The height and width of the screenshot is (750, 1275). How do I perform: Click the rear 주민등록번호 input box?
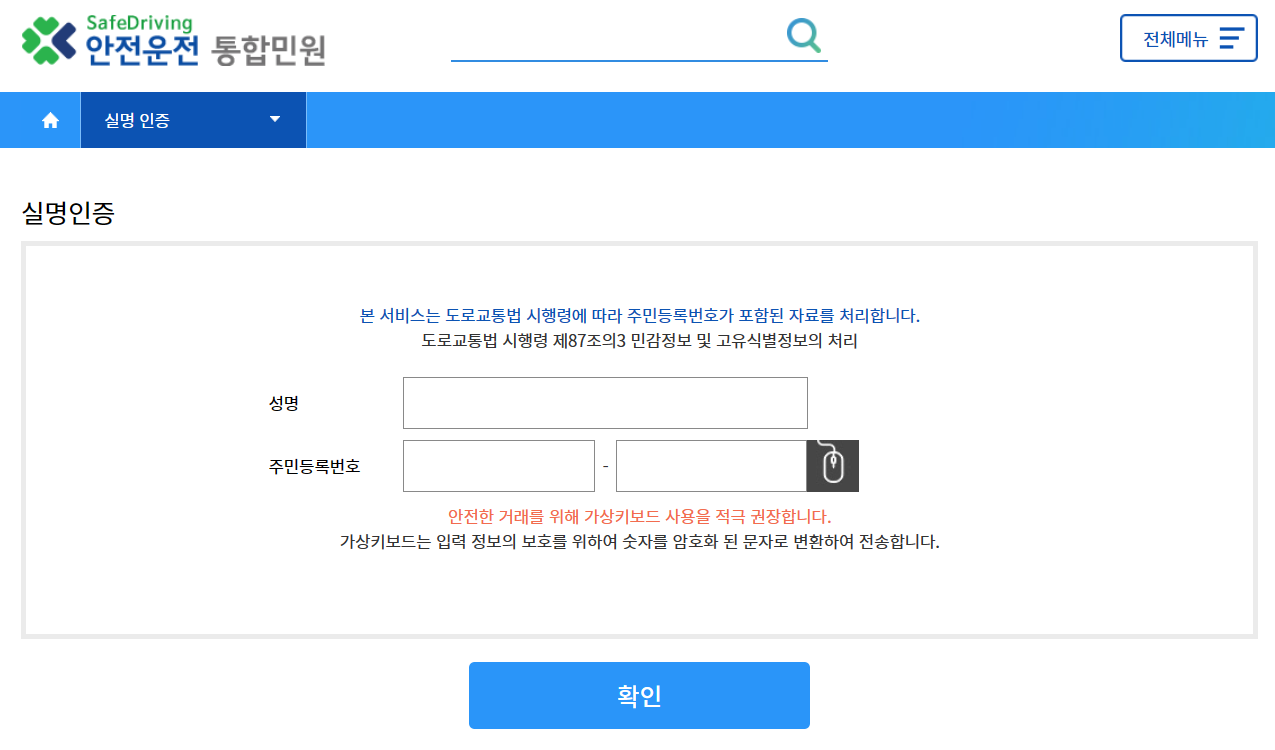711,465
